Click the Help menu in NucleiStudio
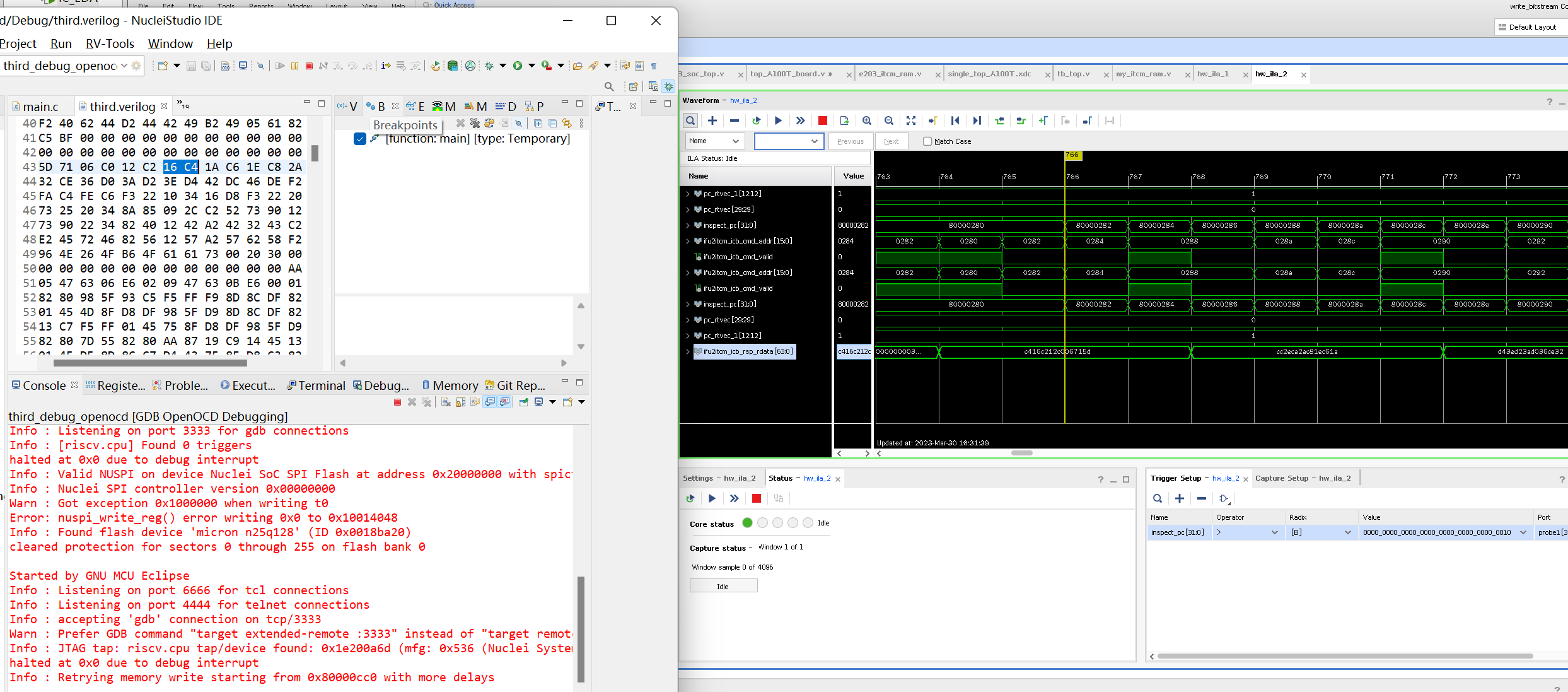The image size is (1568, 692). tap(219, 44)
